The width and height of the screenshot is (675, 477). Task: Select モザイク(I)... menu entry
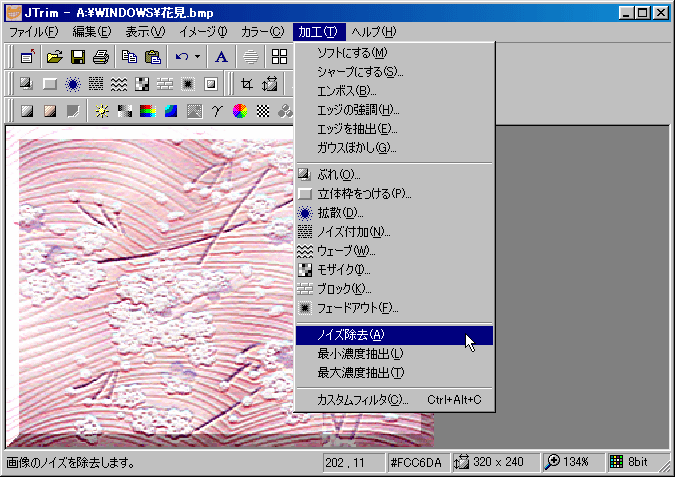coord(394,269)
